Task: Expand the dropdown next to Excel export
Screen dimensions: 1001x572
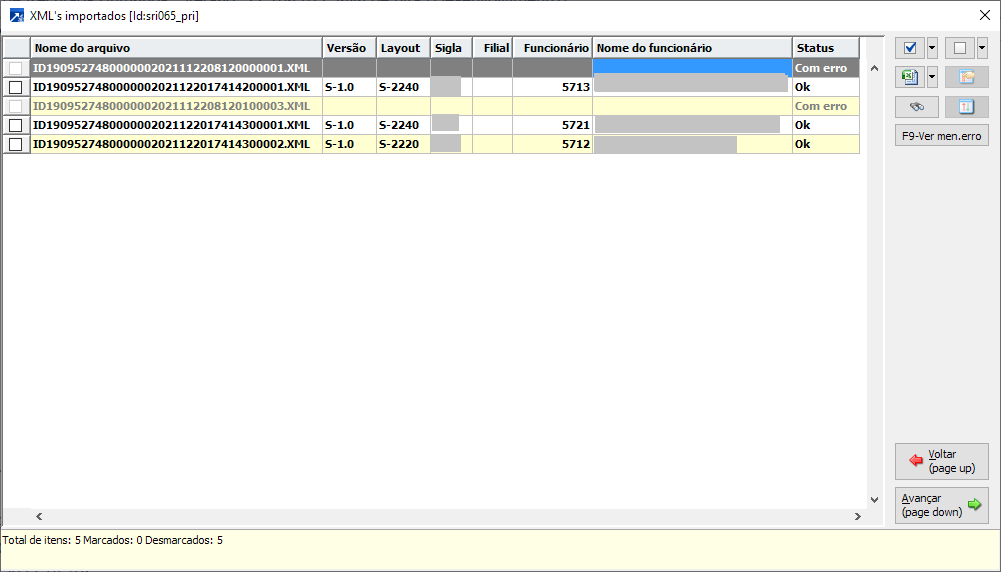Action: tap(932, 77)
